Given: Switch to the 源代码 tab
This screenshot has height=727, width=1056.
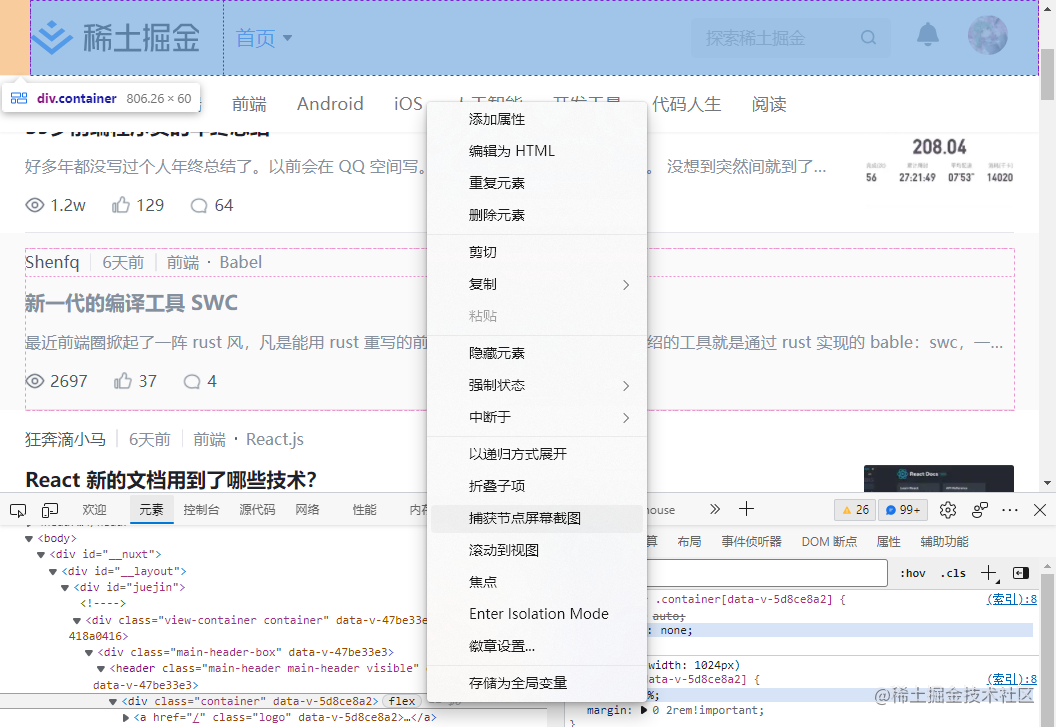Looking at the screenshot, I should [257, 510].
